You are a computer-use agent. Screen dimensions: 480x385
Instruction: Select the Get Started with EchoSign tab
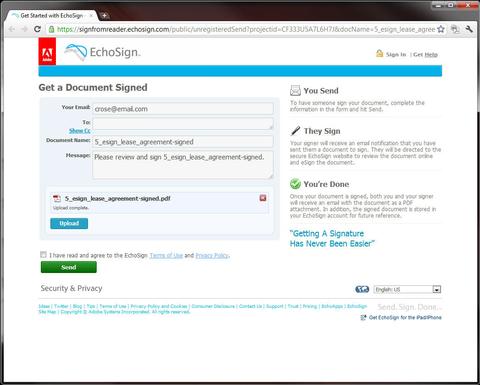coord(51,16)
